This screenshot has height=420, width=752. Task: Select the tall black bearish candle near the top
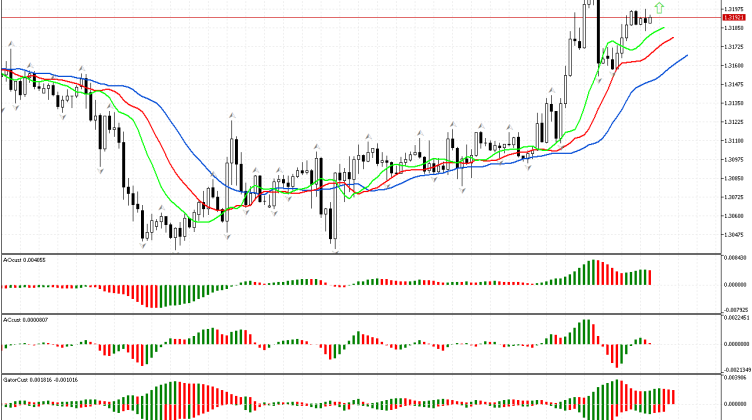point(596,30)
